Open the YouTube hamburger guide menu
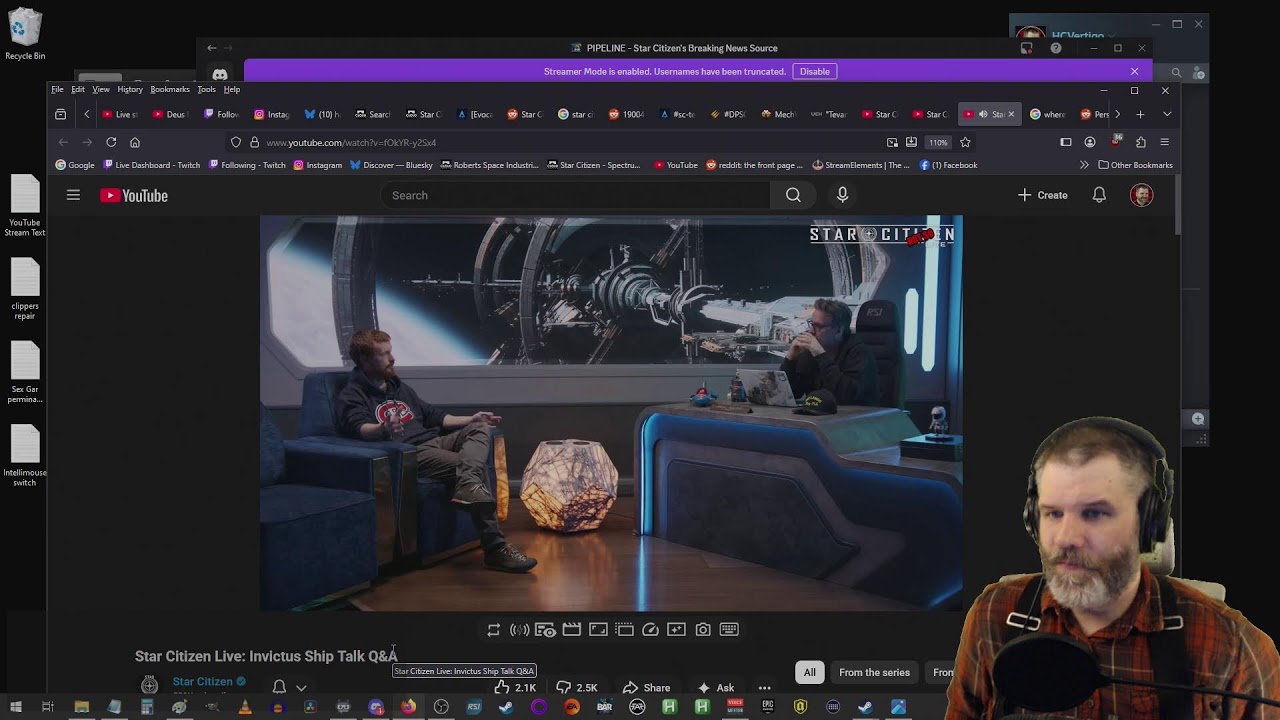This screenshot has width=1280, height=720. pyautogui.click(x=73, y=195)
